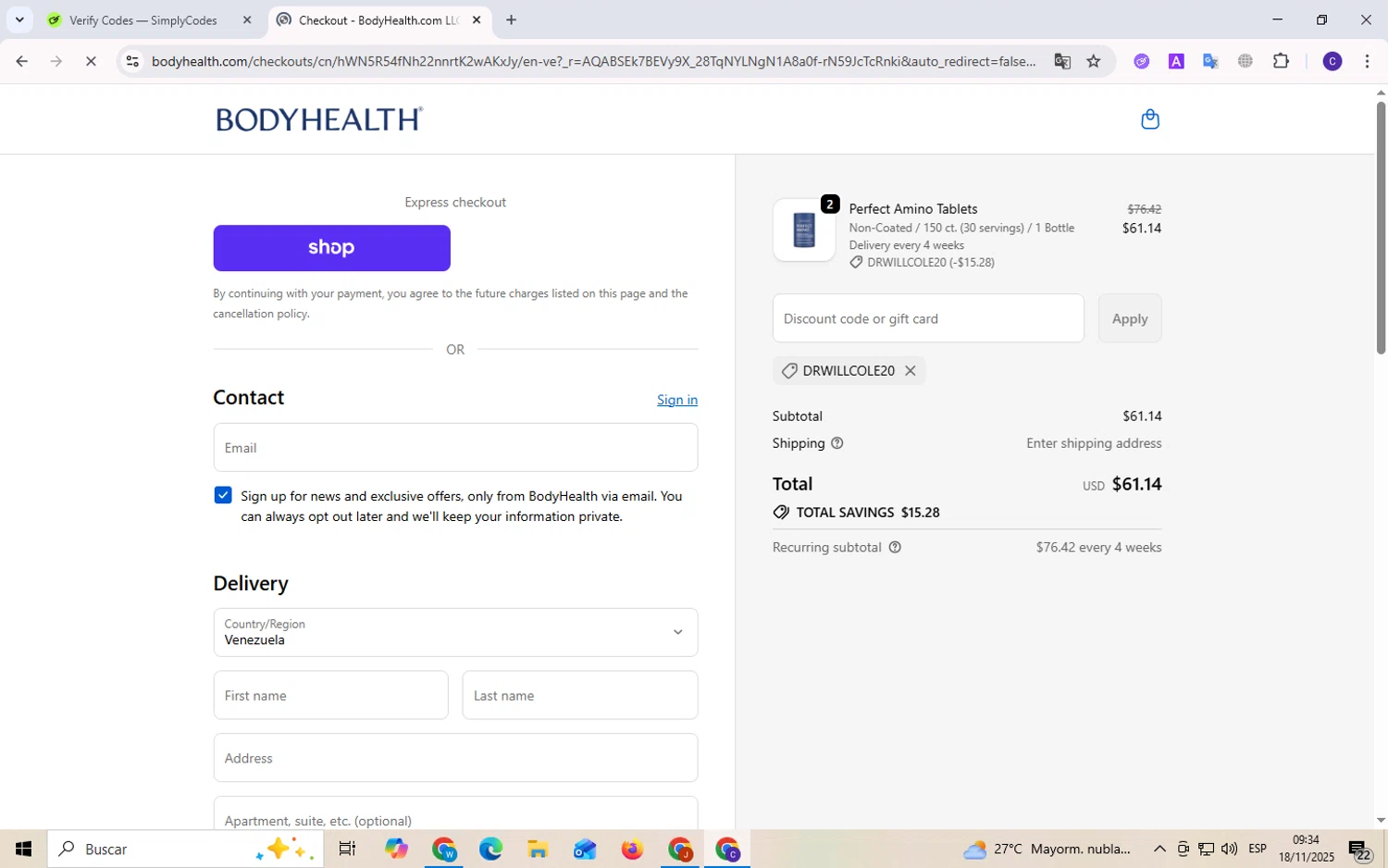Image resolution: width=1388 pixels, height=868 pixels.
Task: Click the weather widget showing 27°C
Action: [1047, 849]
